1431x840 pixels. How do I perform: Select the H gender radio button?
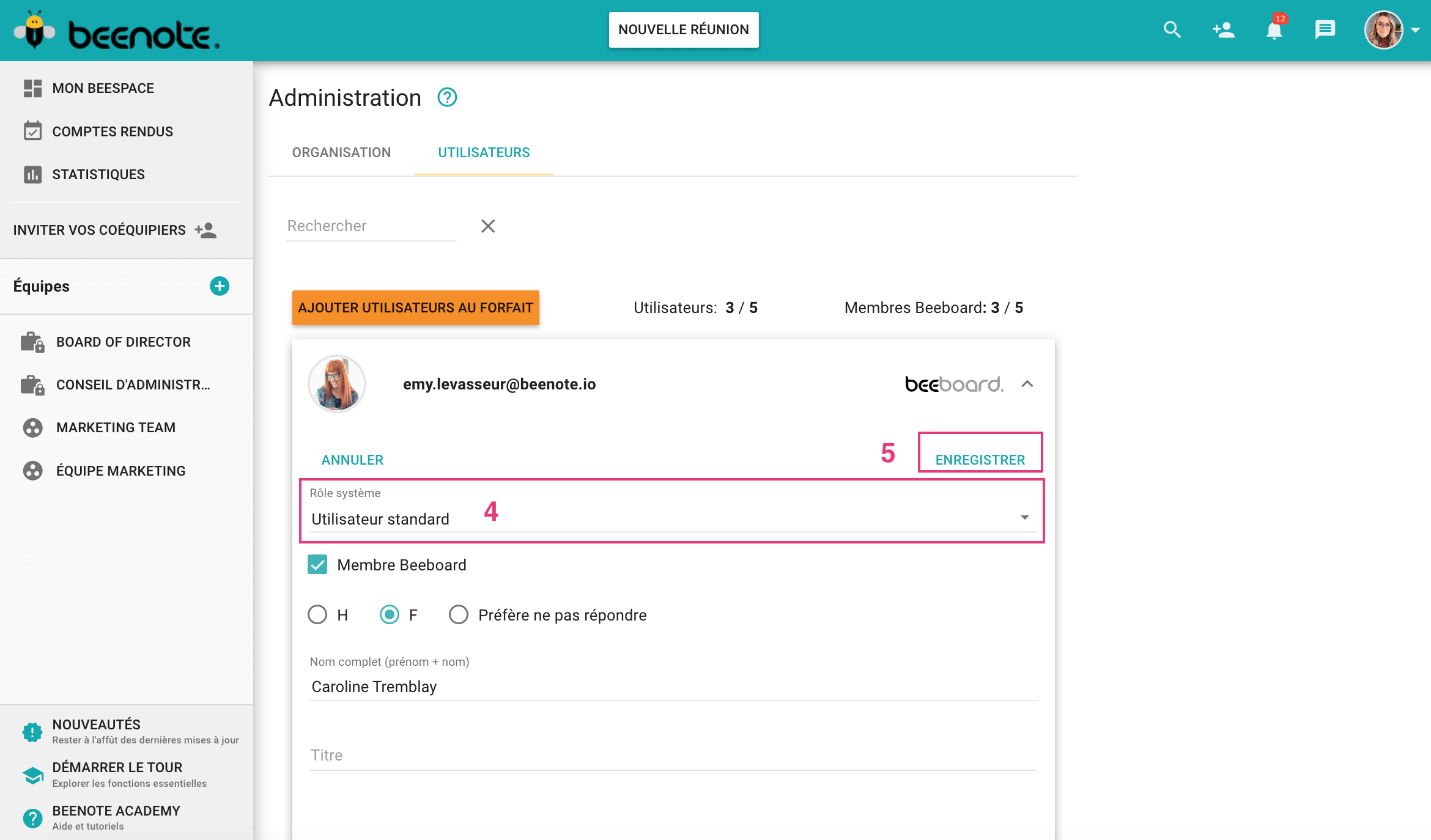click(x=317, y=614)
